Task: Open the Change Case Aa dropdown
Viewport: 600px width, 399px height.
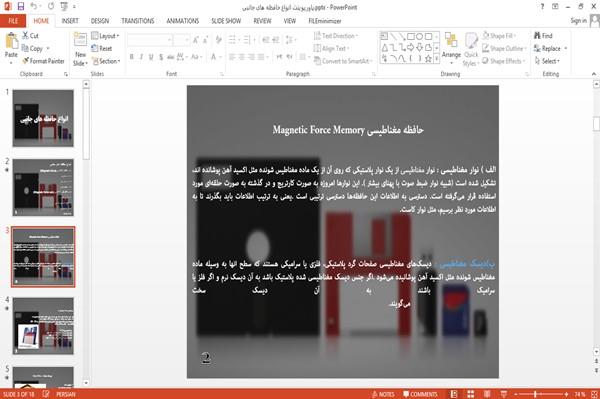Action: click(x=196, y=57)
